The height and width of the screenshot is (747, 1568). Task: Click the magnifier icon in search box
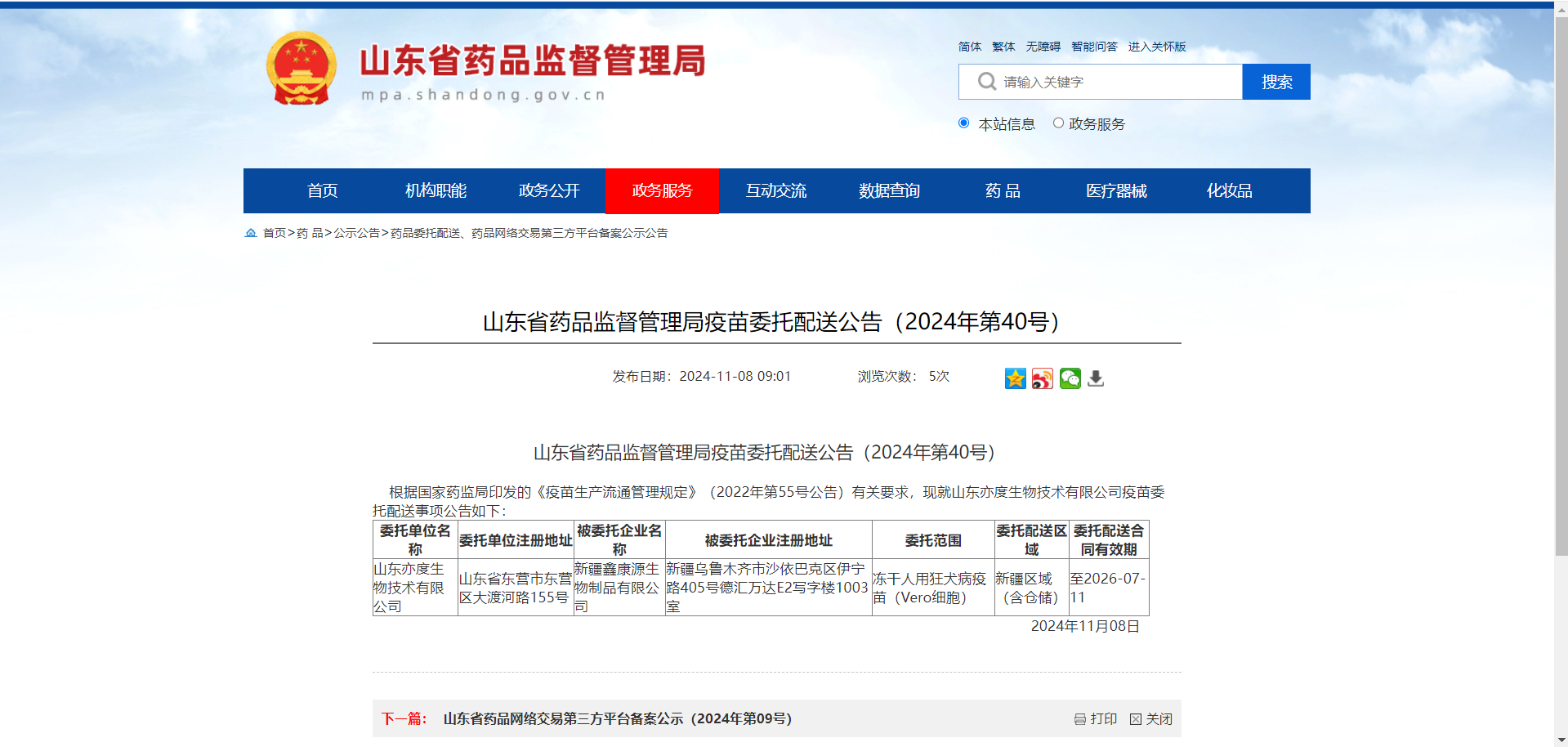(x=986, y=82)
